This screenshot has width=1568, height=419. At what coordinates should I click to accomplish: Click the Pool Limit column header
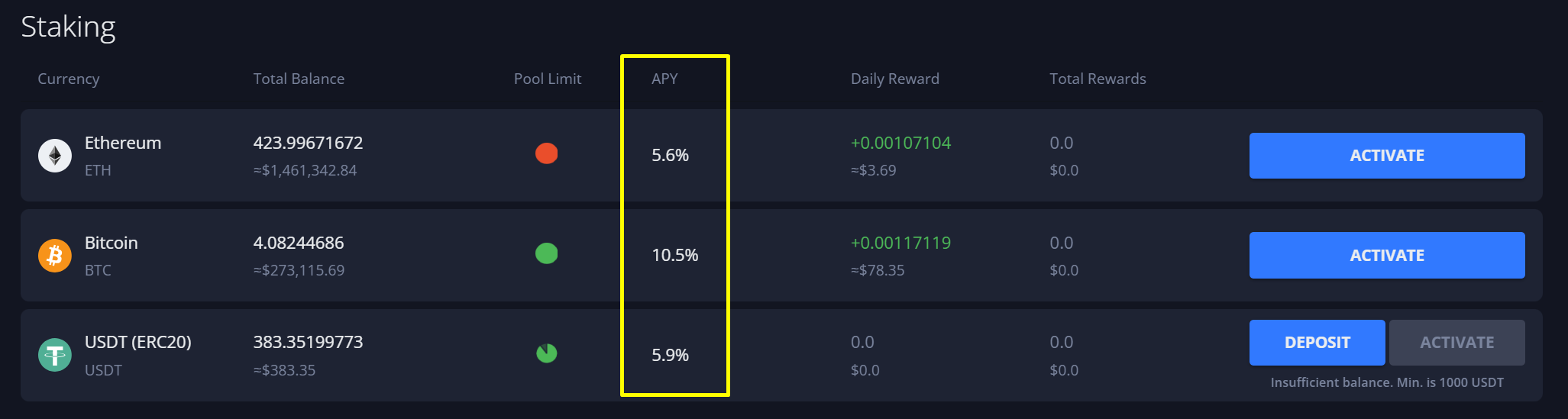[x=547, y=79]
